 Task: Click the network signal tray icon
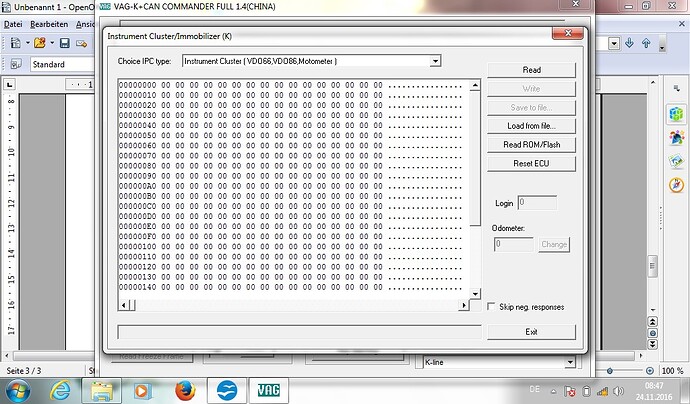tap(602, 391)
